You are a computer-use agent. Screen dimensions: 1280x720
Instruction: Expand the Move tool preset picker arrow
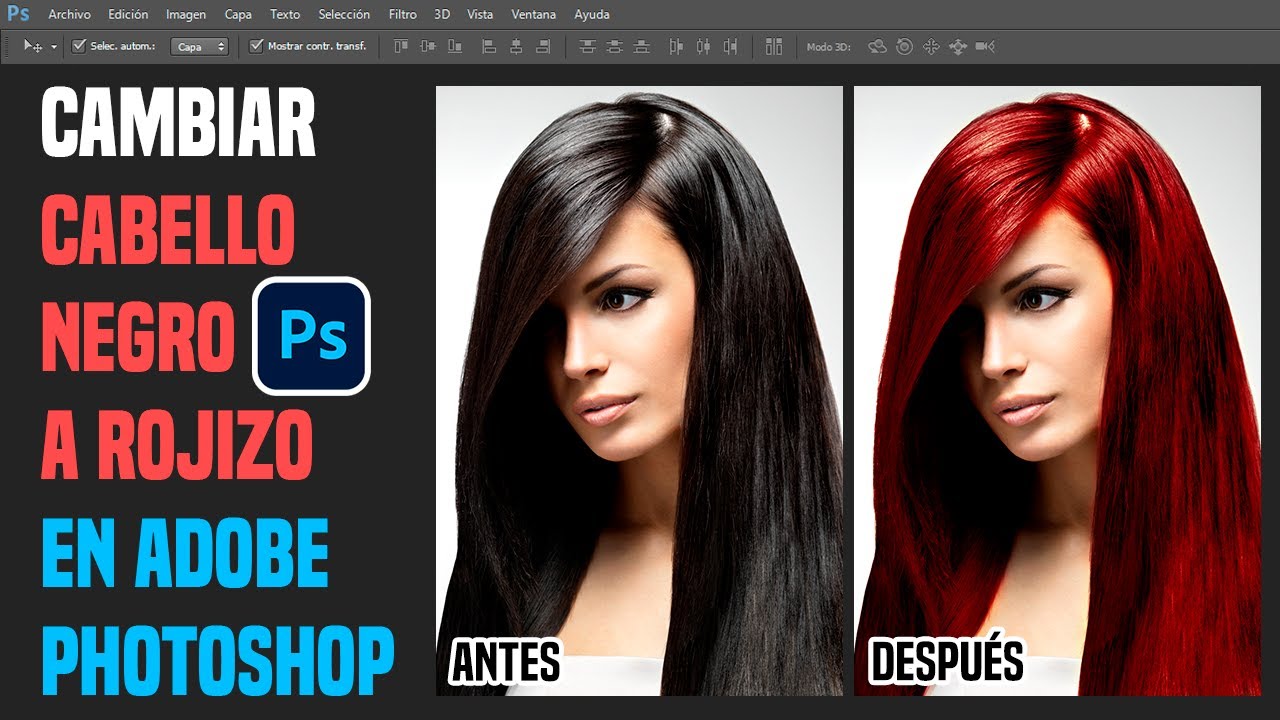(x=53, y=47)
